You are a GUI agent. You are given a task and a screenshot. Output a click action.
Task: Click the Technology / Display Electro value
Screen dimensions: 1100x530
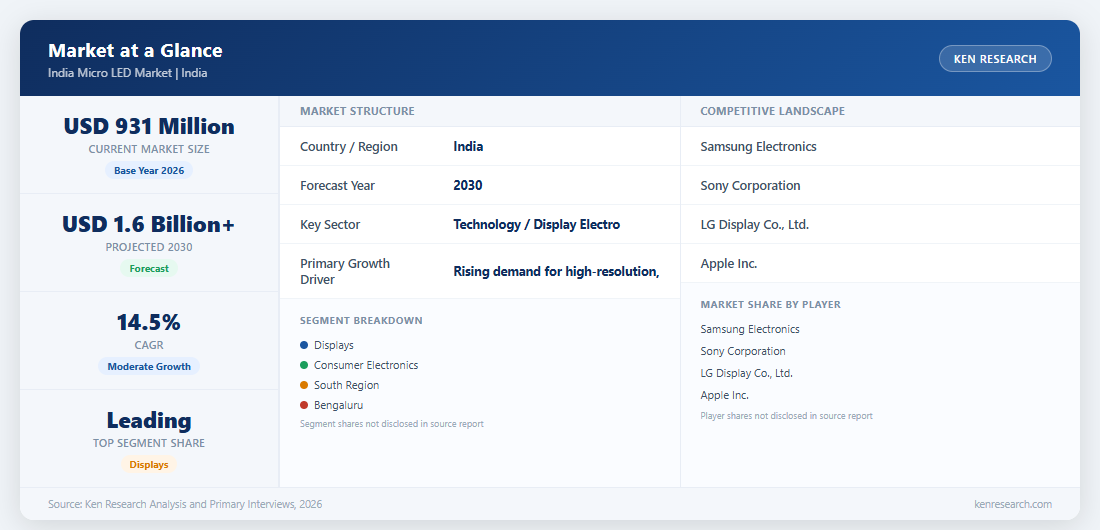(x=537, y=225)
